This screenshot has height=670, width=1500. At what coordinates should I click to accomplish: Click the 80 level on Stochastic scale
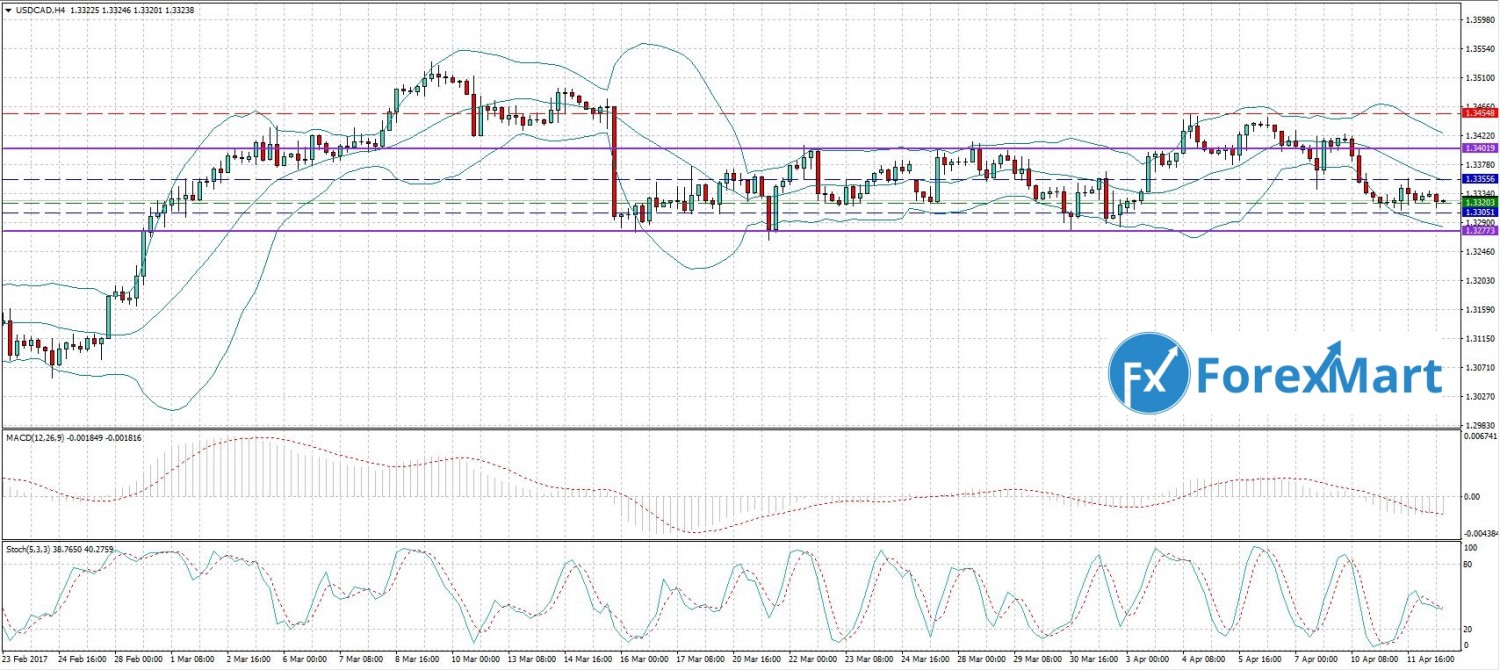click(x=1470, y=566)
